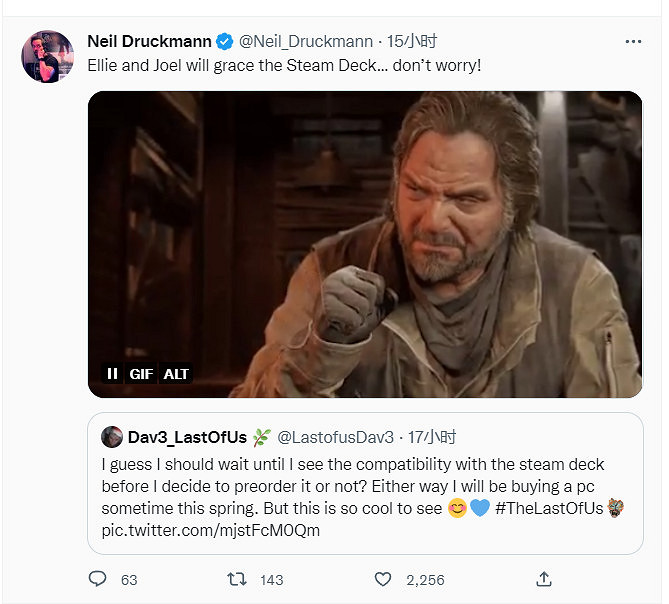
Task: Open Dav3_LastOfUs display name in quote
Action: coord(186,437)
